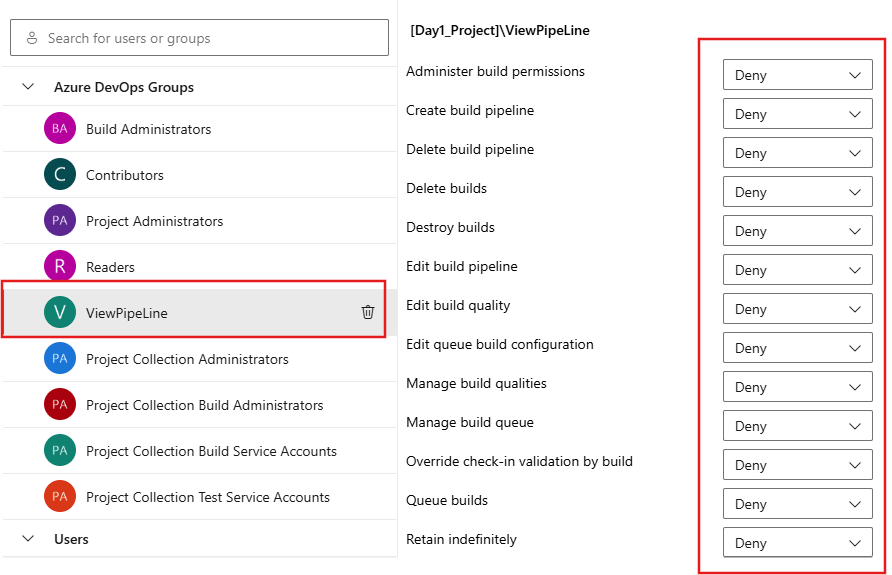Click the Project Collection Build Service Accounts avatar

[60, 450]
